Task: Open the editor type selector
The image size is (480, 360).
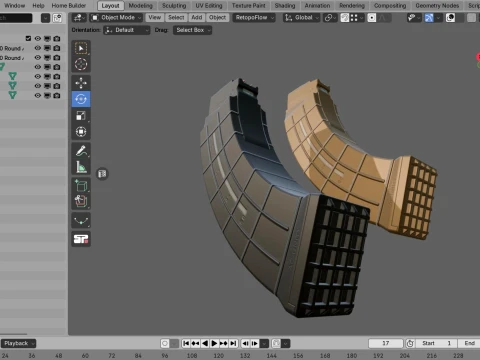Action: (79, 17)
